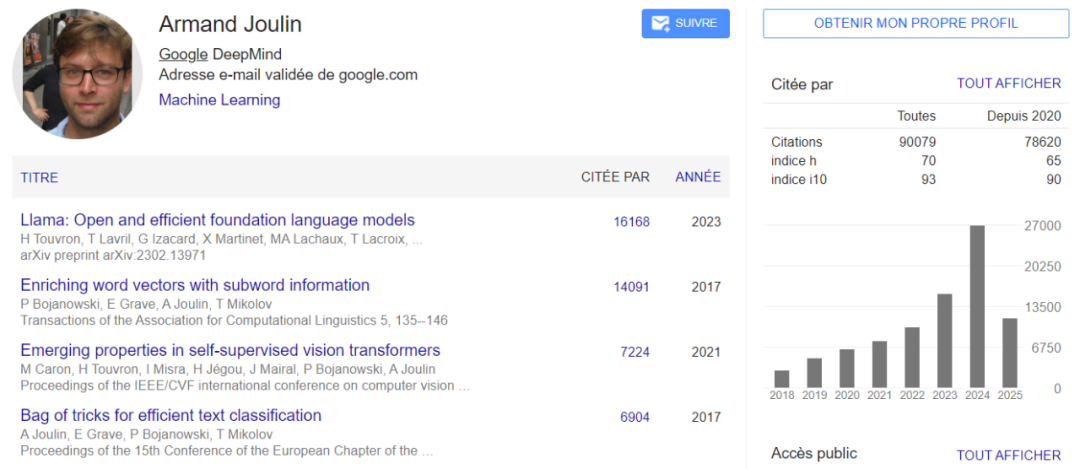View the 16168 citations of Llama paper
The image size is (1080, 469).
631,222
